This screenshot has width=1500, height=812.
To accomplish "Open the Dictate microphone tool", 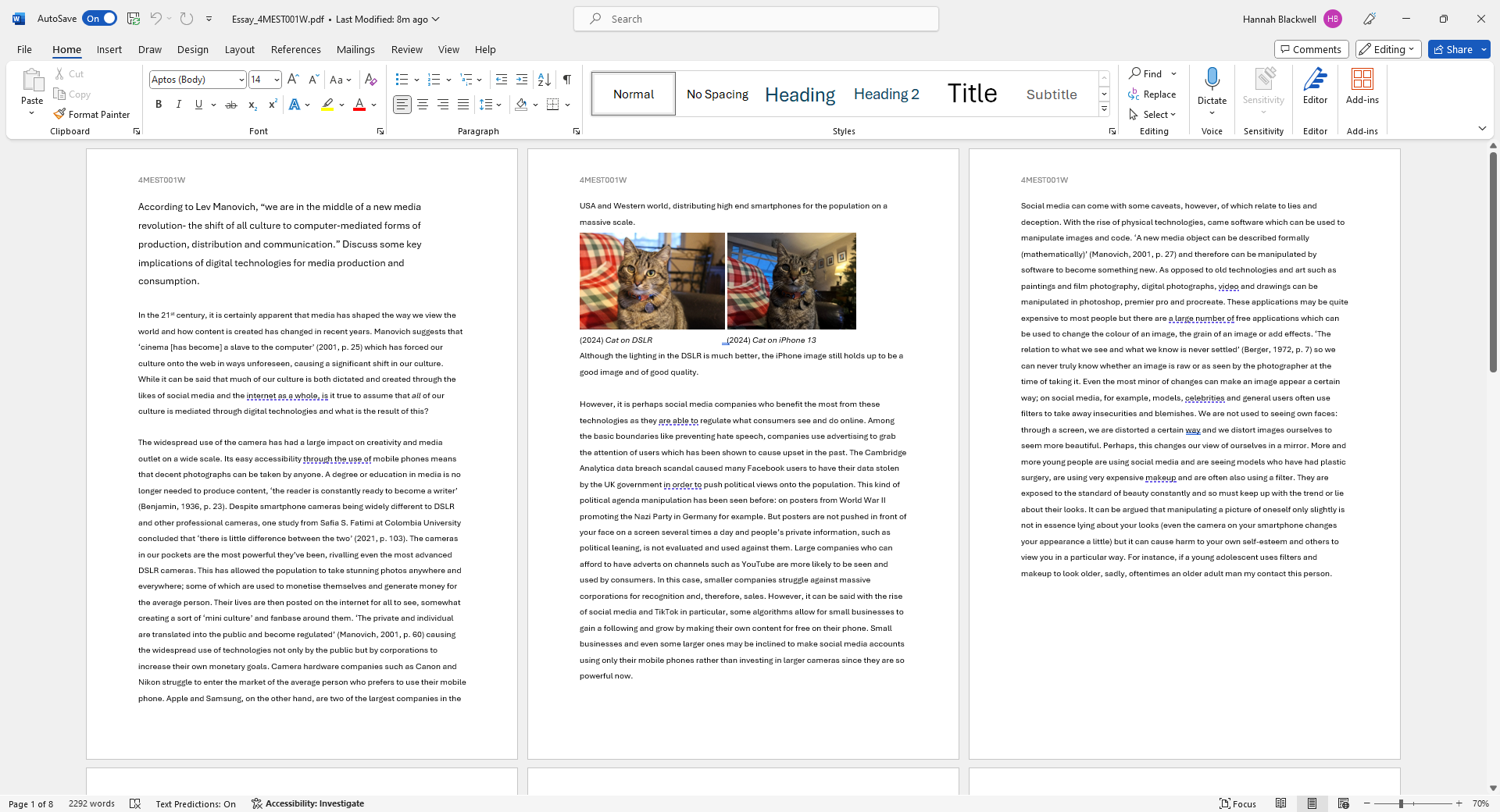I will (x=1212, y=80).
